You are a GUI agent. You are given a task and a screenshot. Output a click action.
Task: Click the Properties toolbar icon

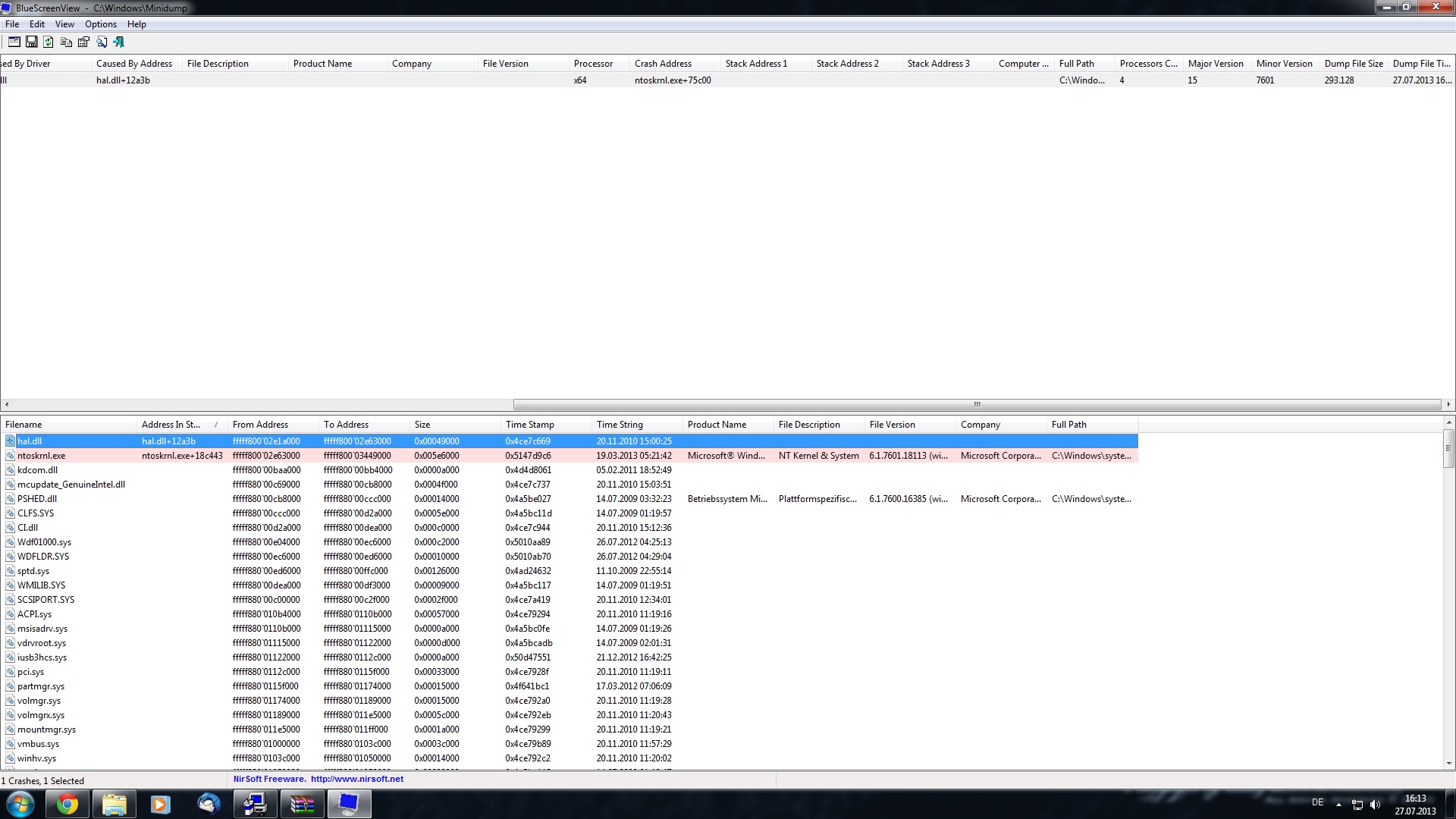click(x=83, y=42)
